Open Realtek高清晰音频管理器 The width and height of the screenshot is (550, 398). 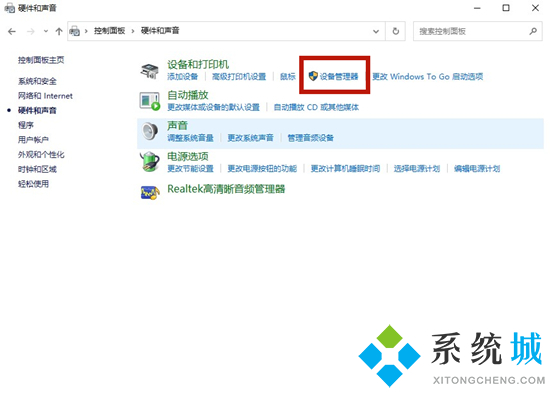click(226, 189)
